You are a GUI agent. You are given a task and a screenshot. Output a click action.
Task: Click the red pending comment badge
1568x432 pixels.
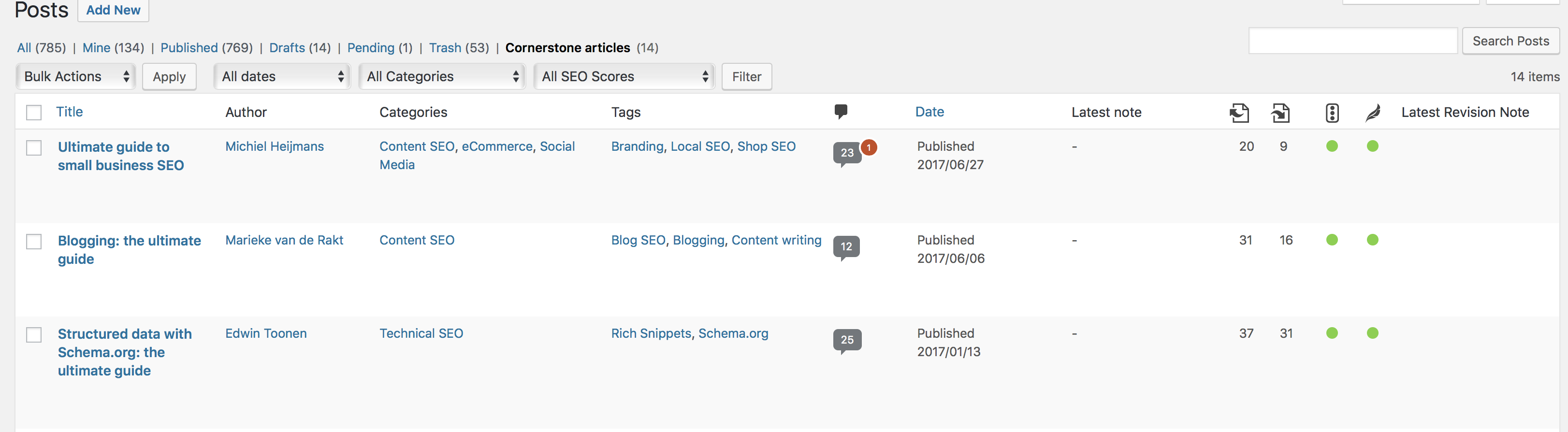pyautogui.click(x=869, y=147)
